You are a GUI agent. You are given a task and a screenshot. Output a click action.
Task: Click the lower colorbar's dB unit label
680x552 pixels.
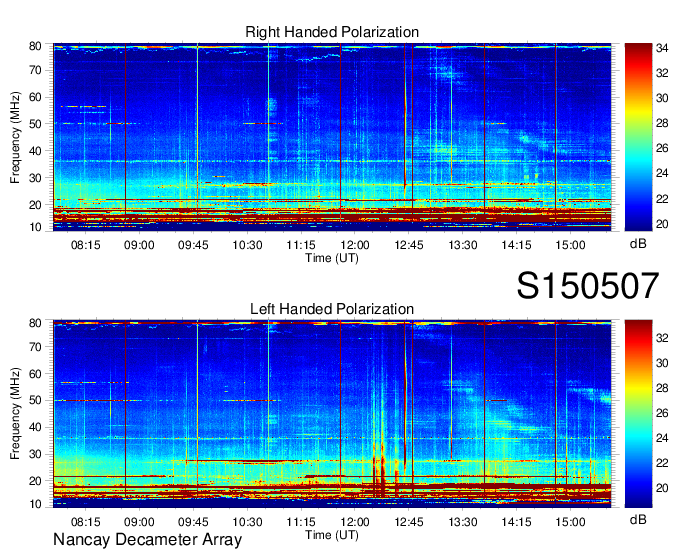pos(638,519)
